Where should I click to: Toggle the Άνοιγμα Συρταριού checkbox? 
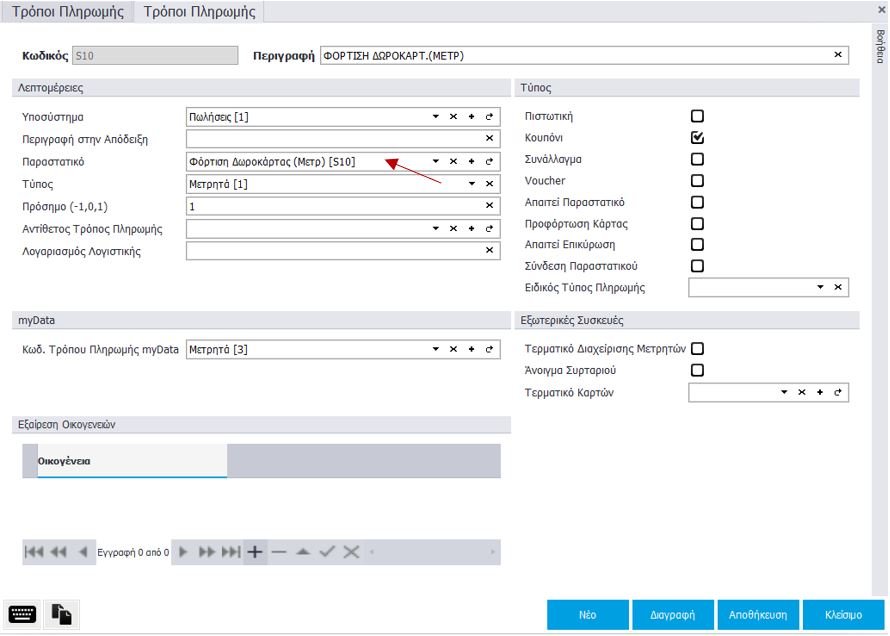click(697, 370)
